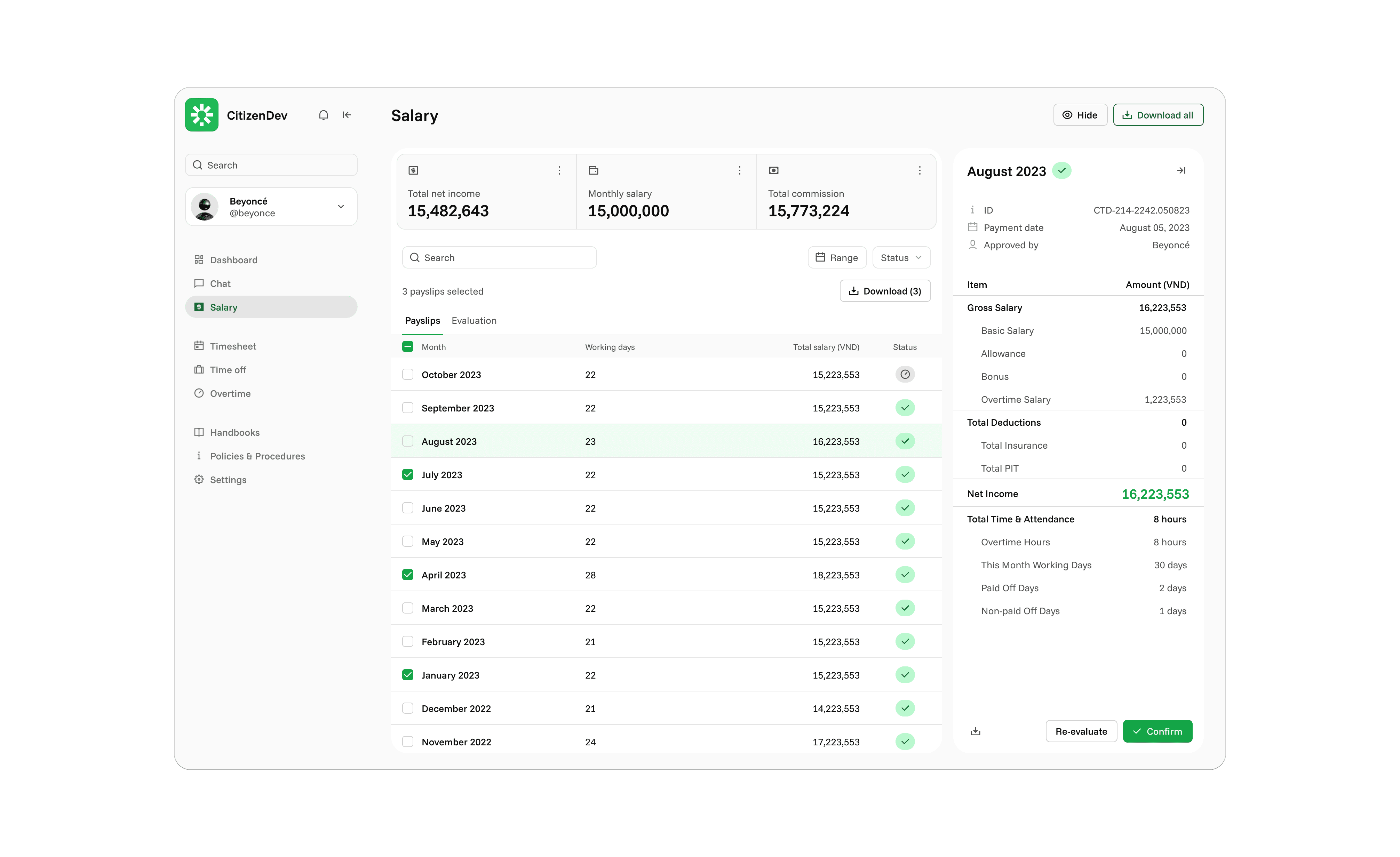
Task: Collapse the sidebar with the arrow icon
Action: click(347, 115)
